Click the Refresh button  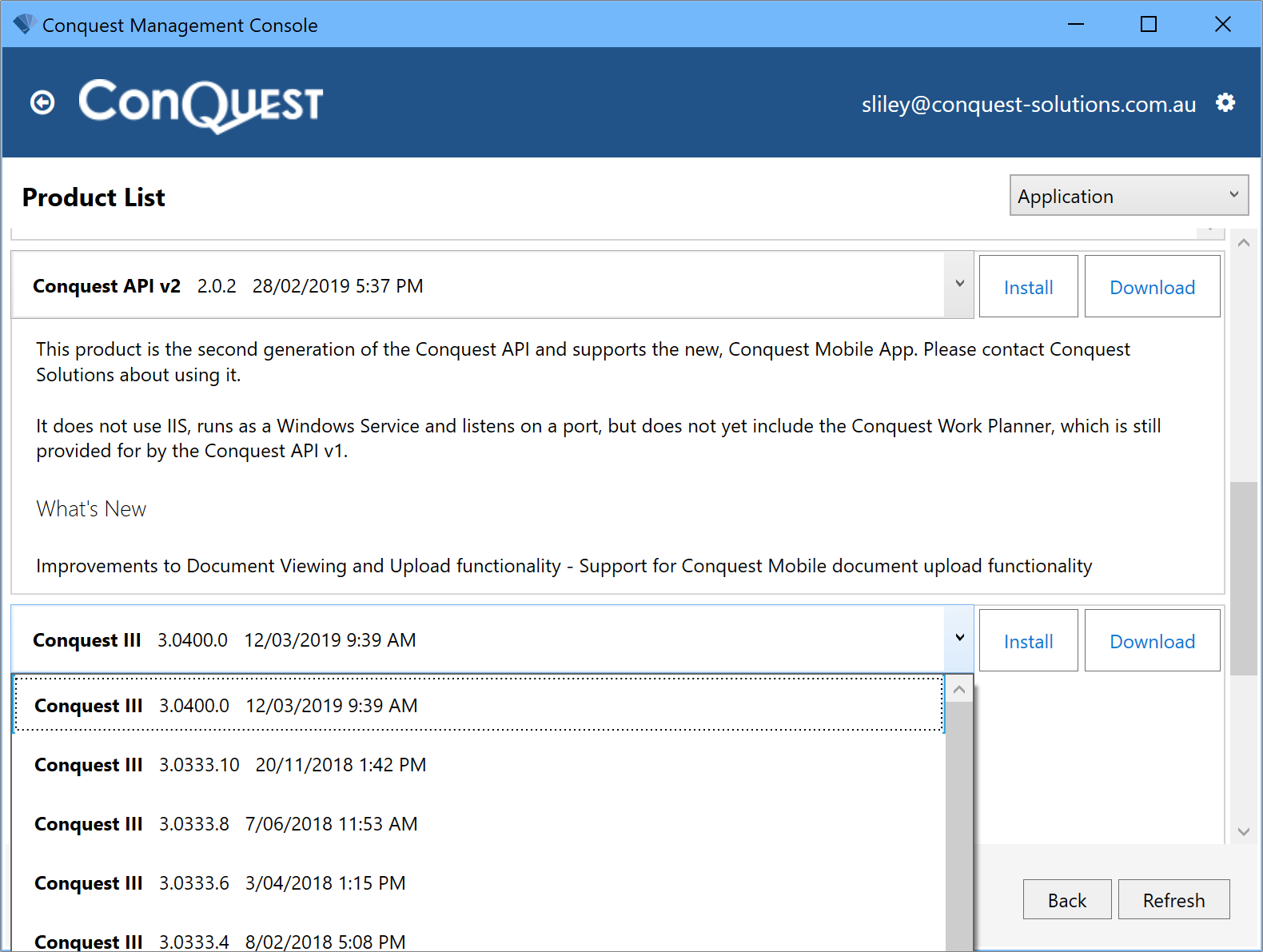[x=1173, y=900]
